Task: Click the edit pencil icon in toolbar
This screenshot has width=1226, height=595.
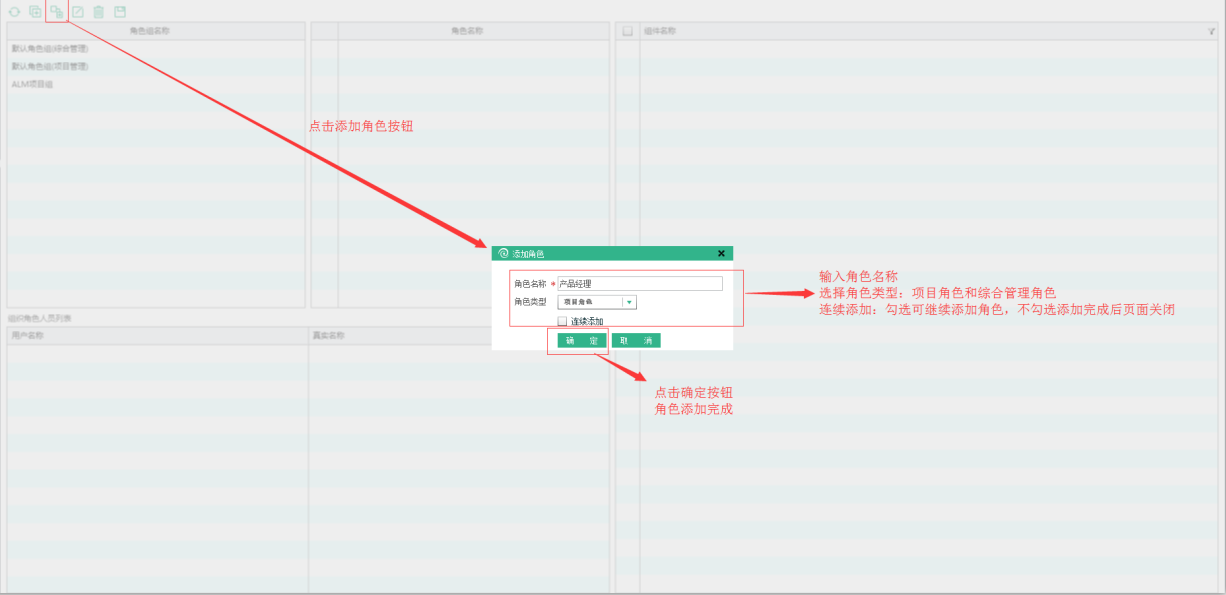Action: 78,12
